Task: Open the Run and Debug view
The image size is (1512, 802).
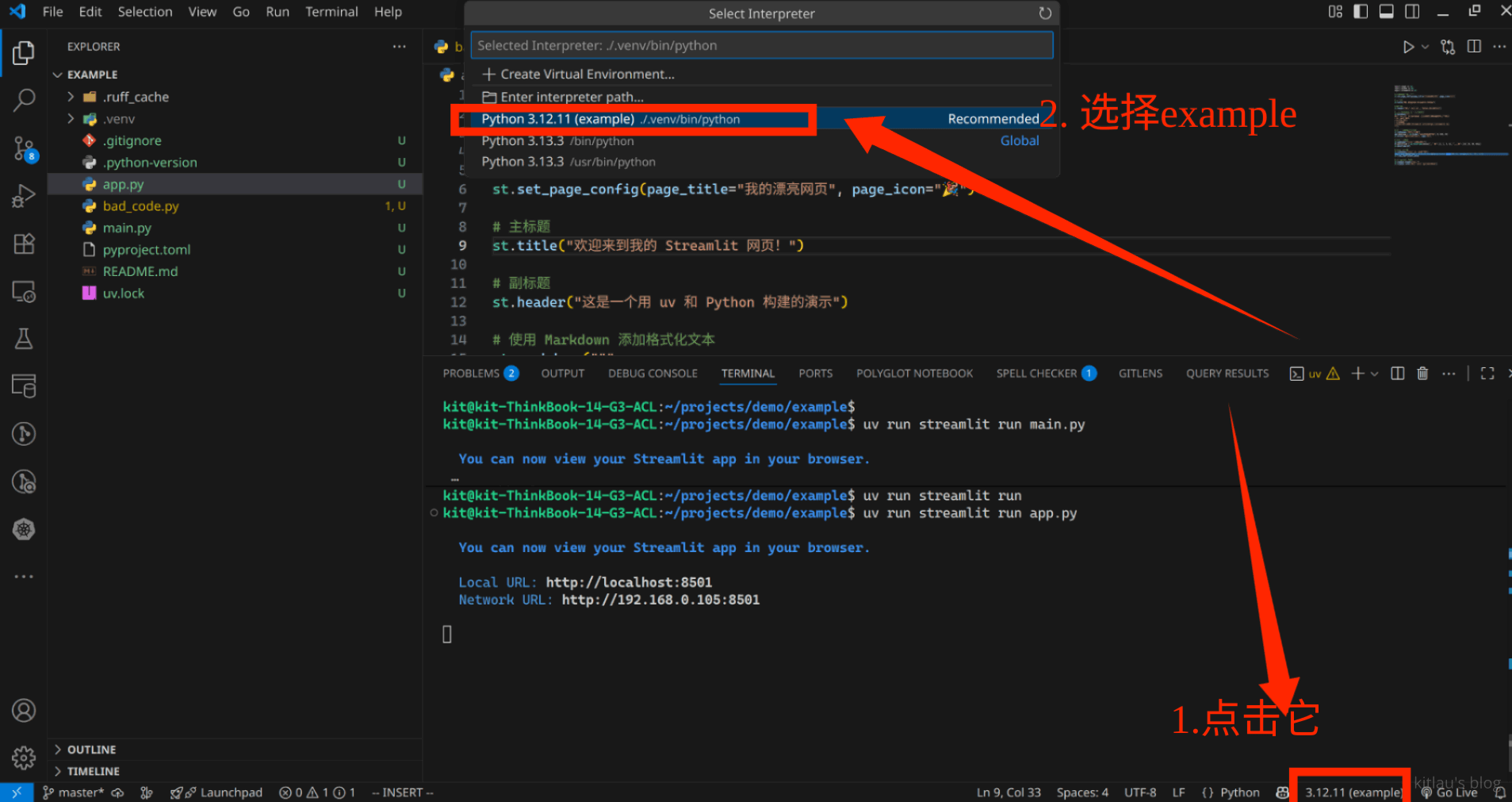Action: [24, 196]
